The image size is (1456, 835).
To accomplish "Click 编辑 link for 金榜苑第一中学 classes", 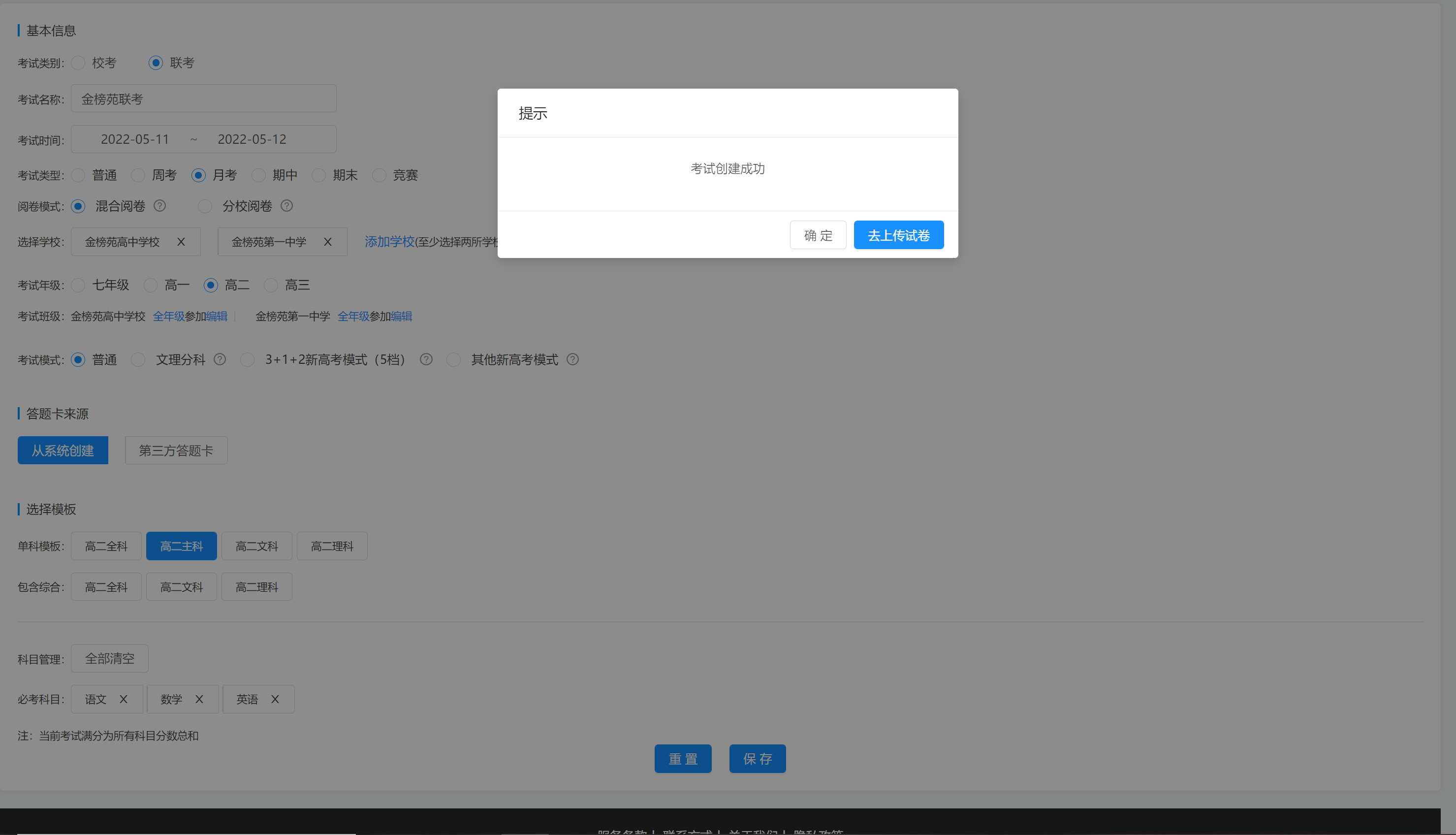I will point(401,317).
